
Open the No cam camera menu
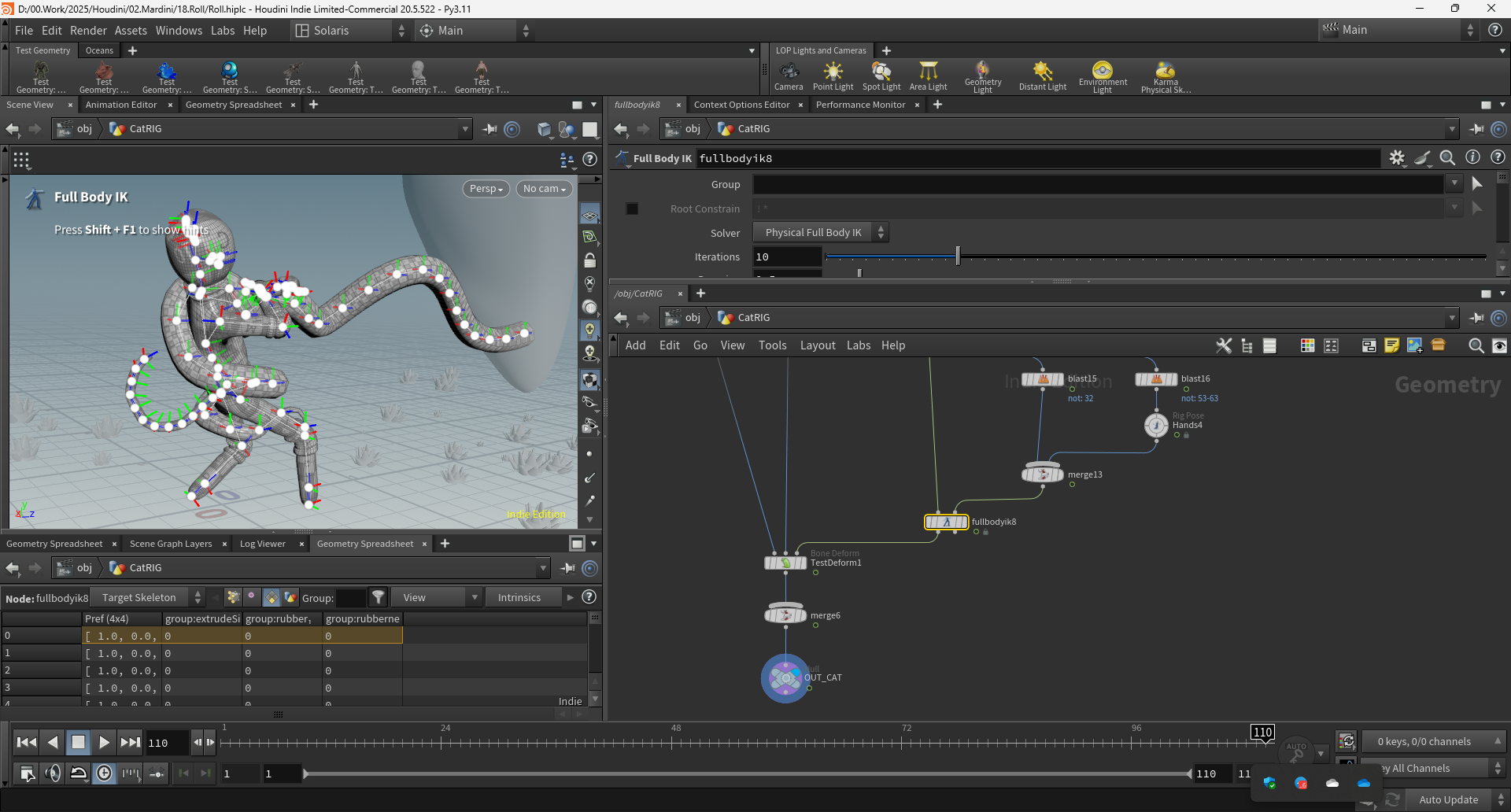544,189
